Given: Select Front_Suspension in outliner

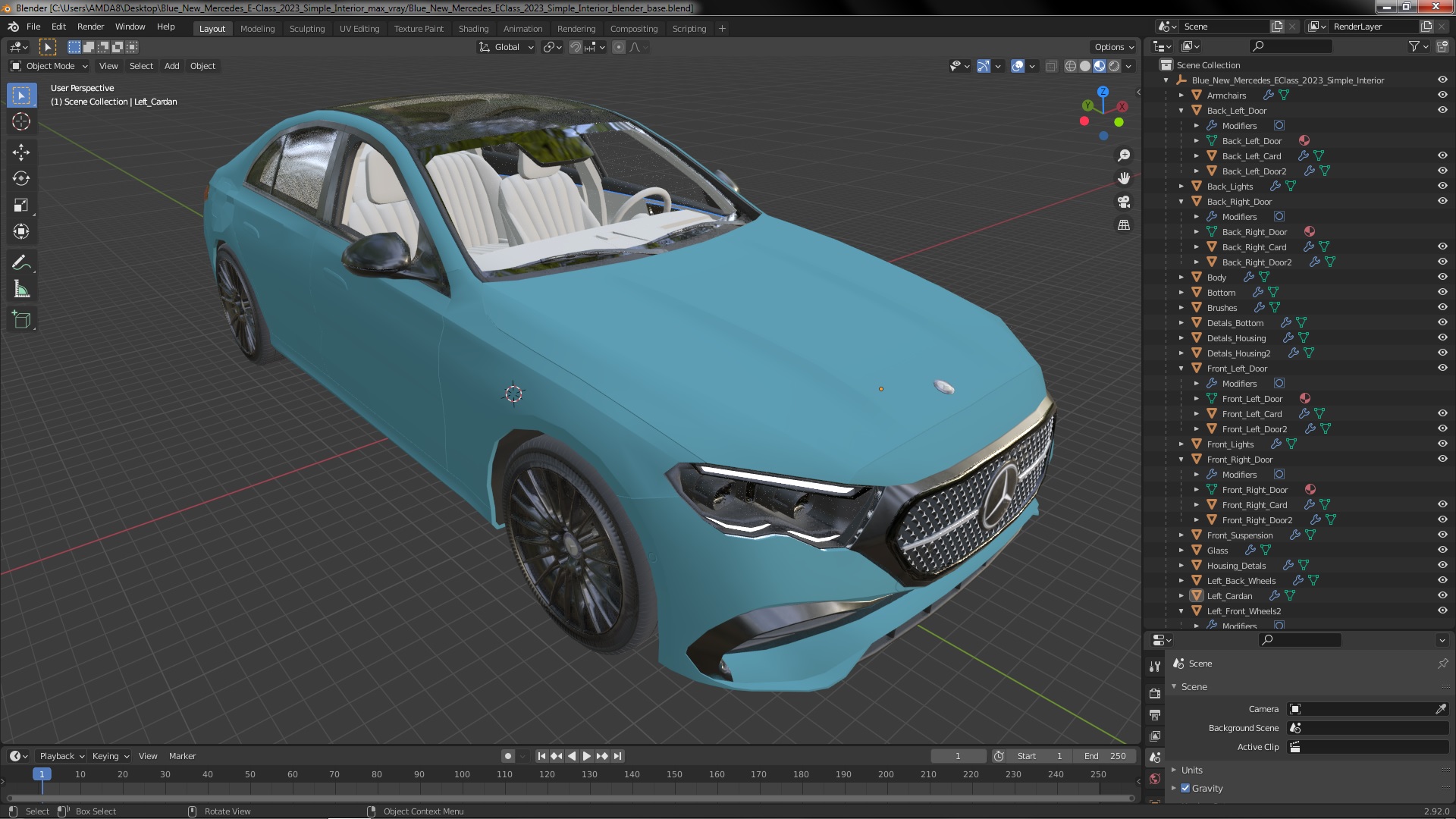Looking at the screenshot, I should pyautogui.click(x=1240, y=535).
